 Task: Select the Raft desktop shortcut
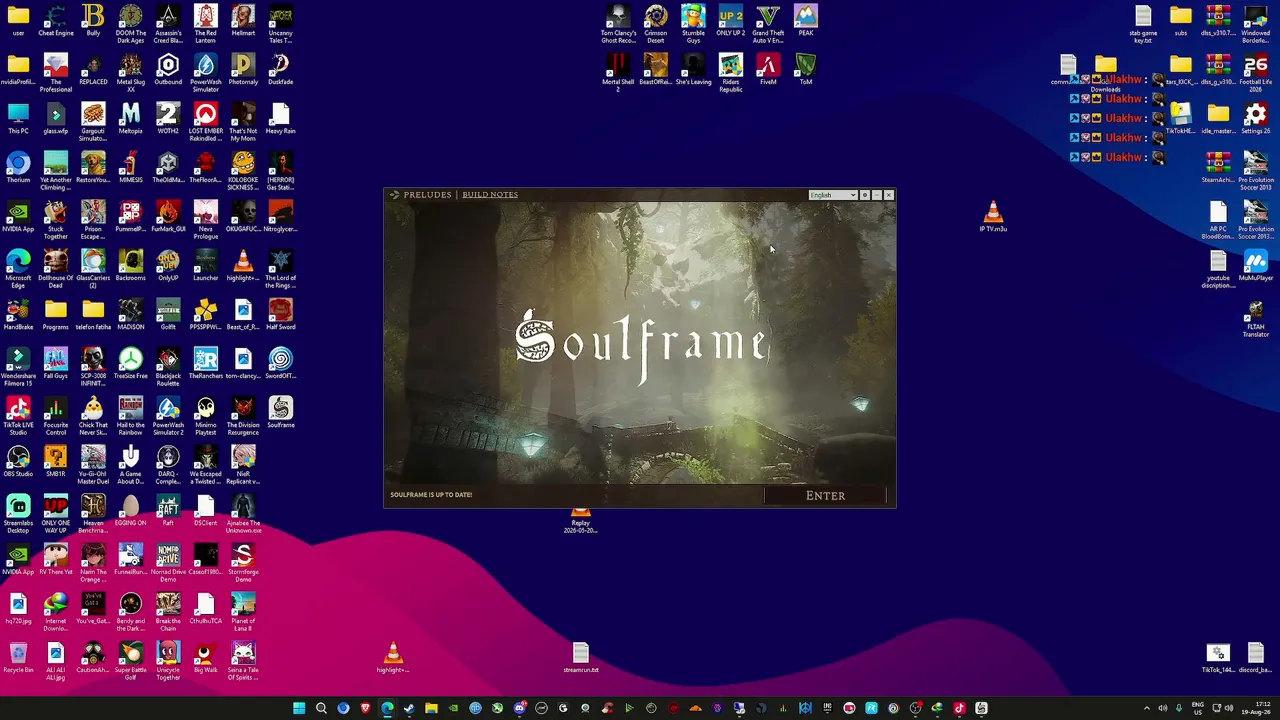pos(168,511)
